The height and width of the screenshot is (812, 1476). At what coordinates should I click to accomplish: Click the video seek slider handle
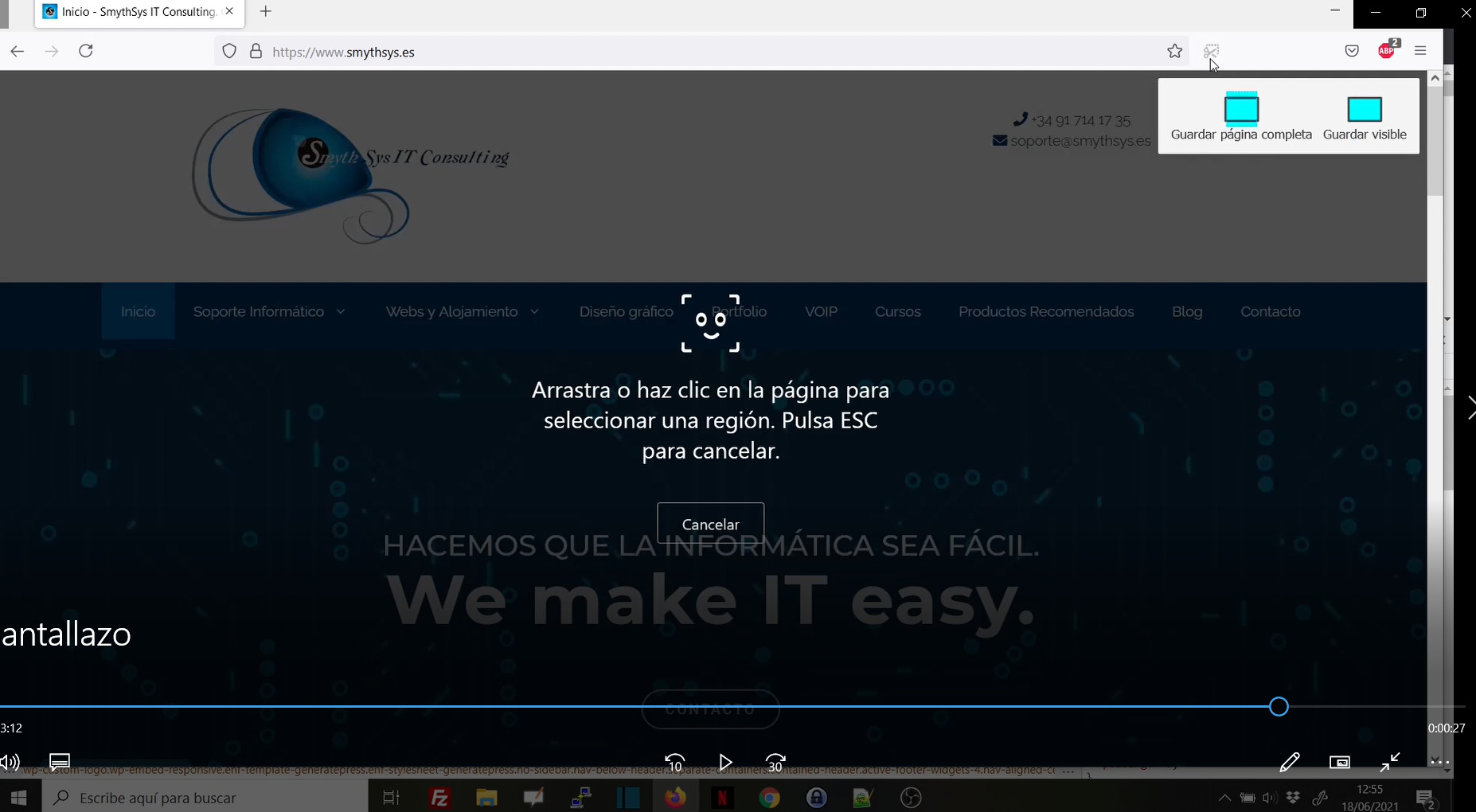pos(1279,707)
